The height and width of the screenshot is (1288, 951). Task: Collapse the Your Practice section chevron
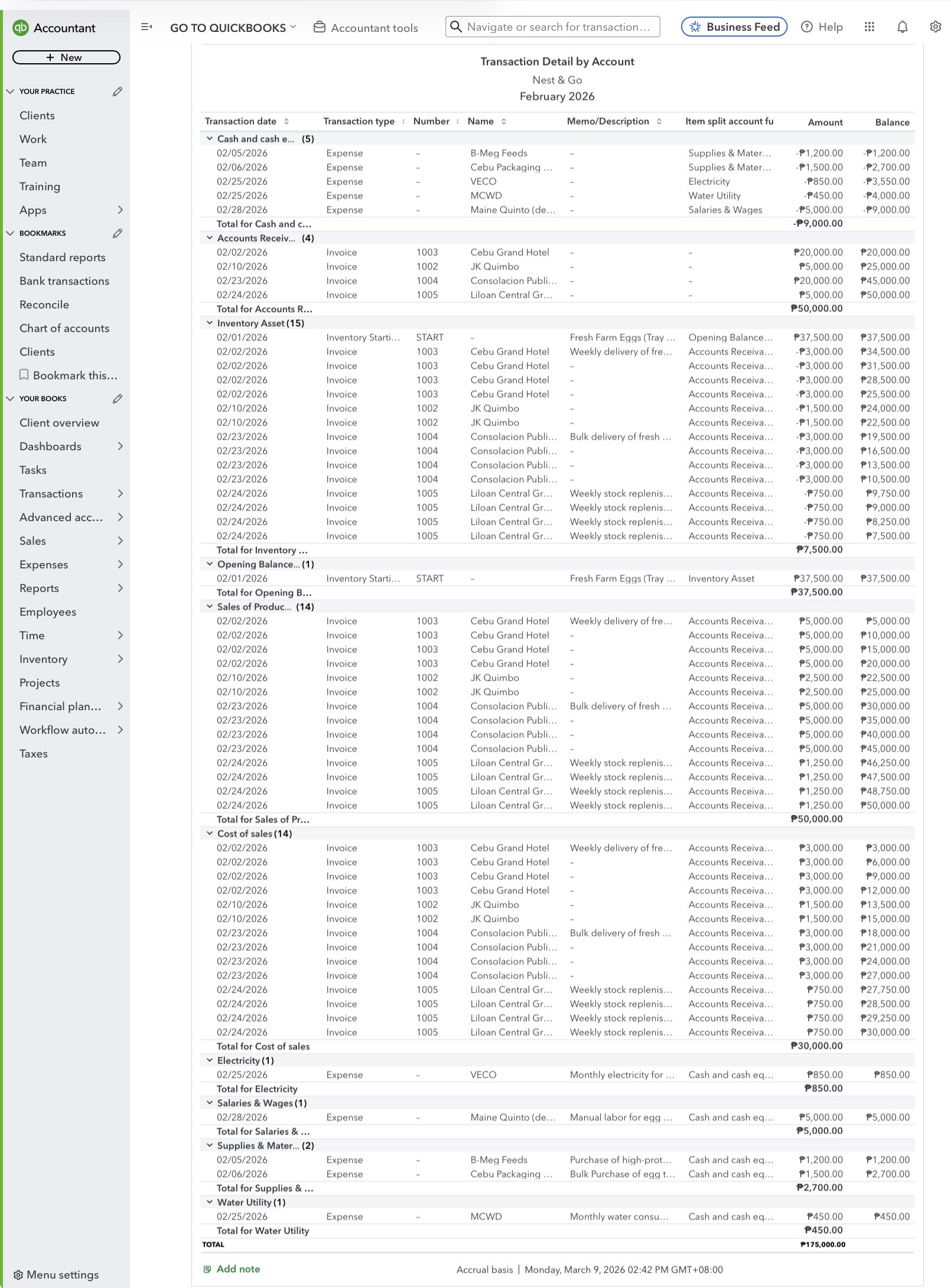point(10,92)
